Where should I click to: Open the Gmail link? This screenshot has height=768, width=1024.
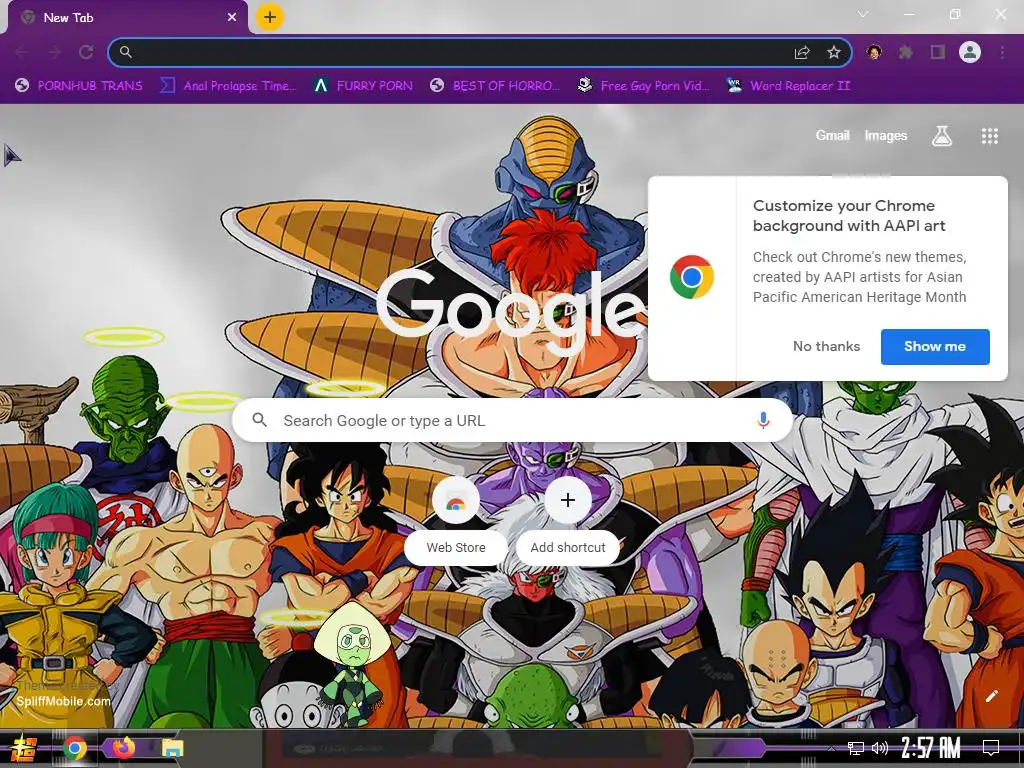pos(833,135)
